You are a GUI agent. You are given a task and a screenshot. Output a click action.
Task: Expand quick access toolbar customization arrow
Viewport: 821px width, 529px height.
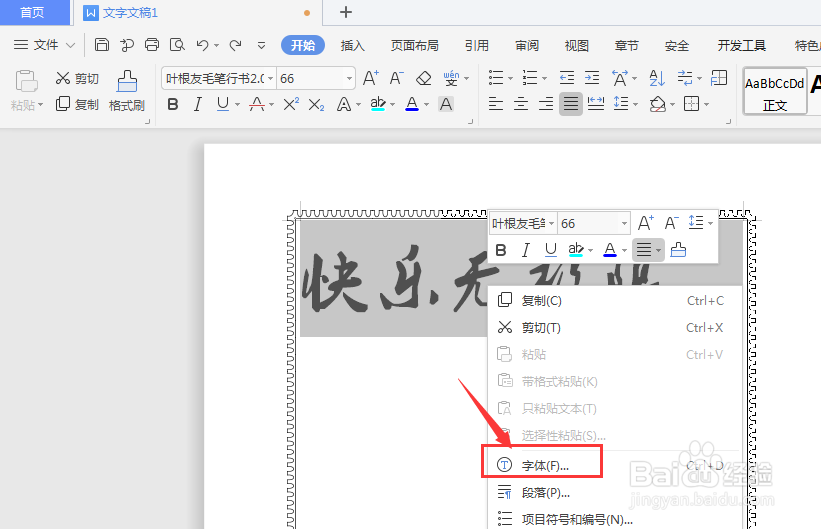[261, 46]
